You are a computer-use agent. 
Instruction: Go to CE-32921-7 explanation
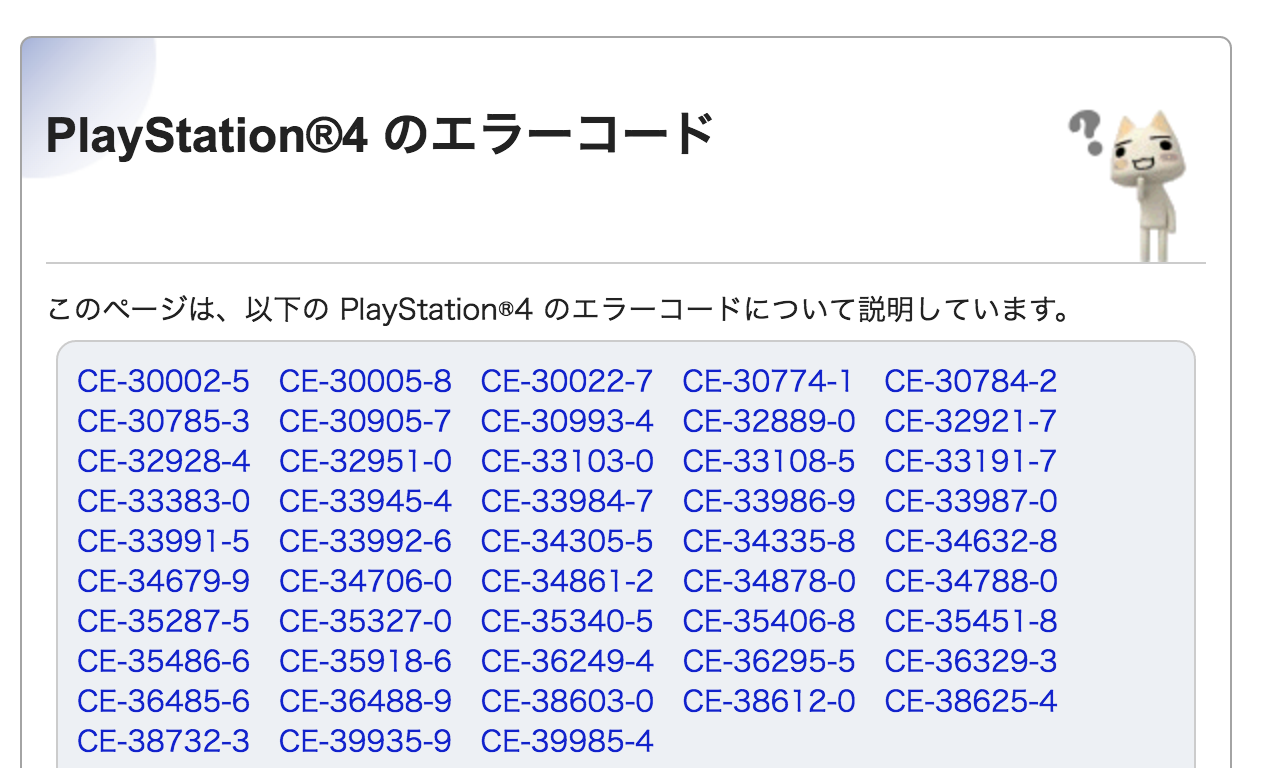(971, 421)
